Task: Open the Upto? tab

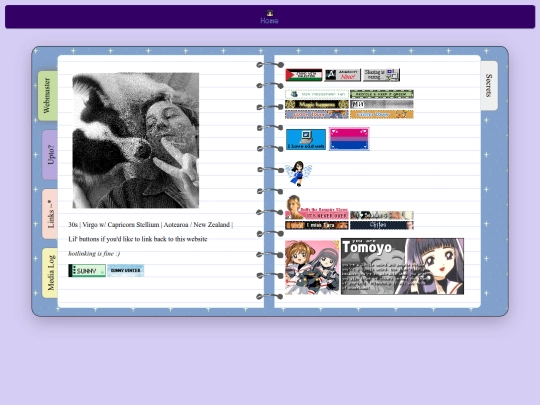Action: tap(50, 155)
